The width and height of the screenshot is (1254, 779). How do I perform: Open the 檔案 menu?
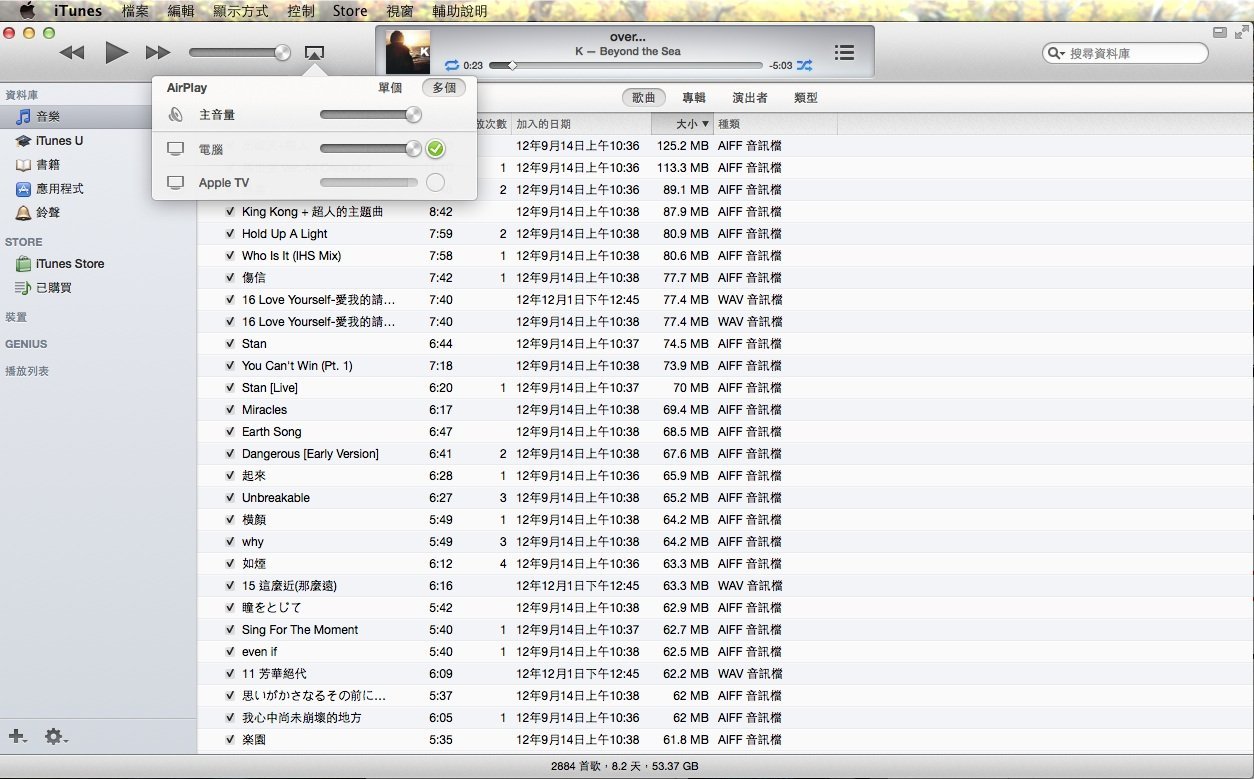(136, 11)
